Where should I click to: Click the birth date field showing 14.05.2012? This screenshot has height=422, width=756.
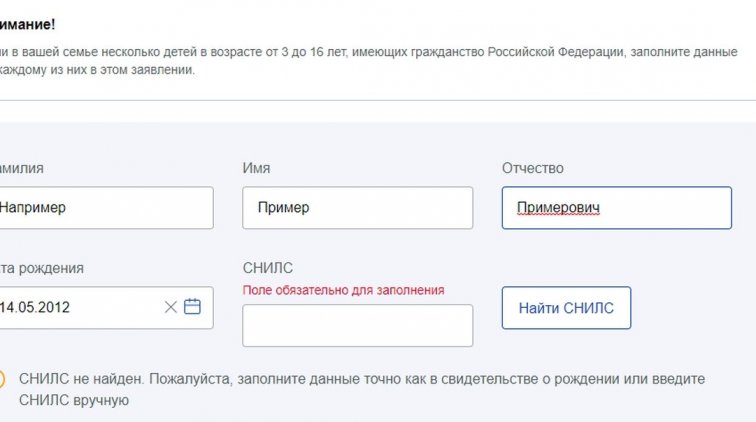pos(75,307)
